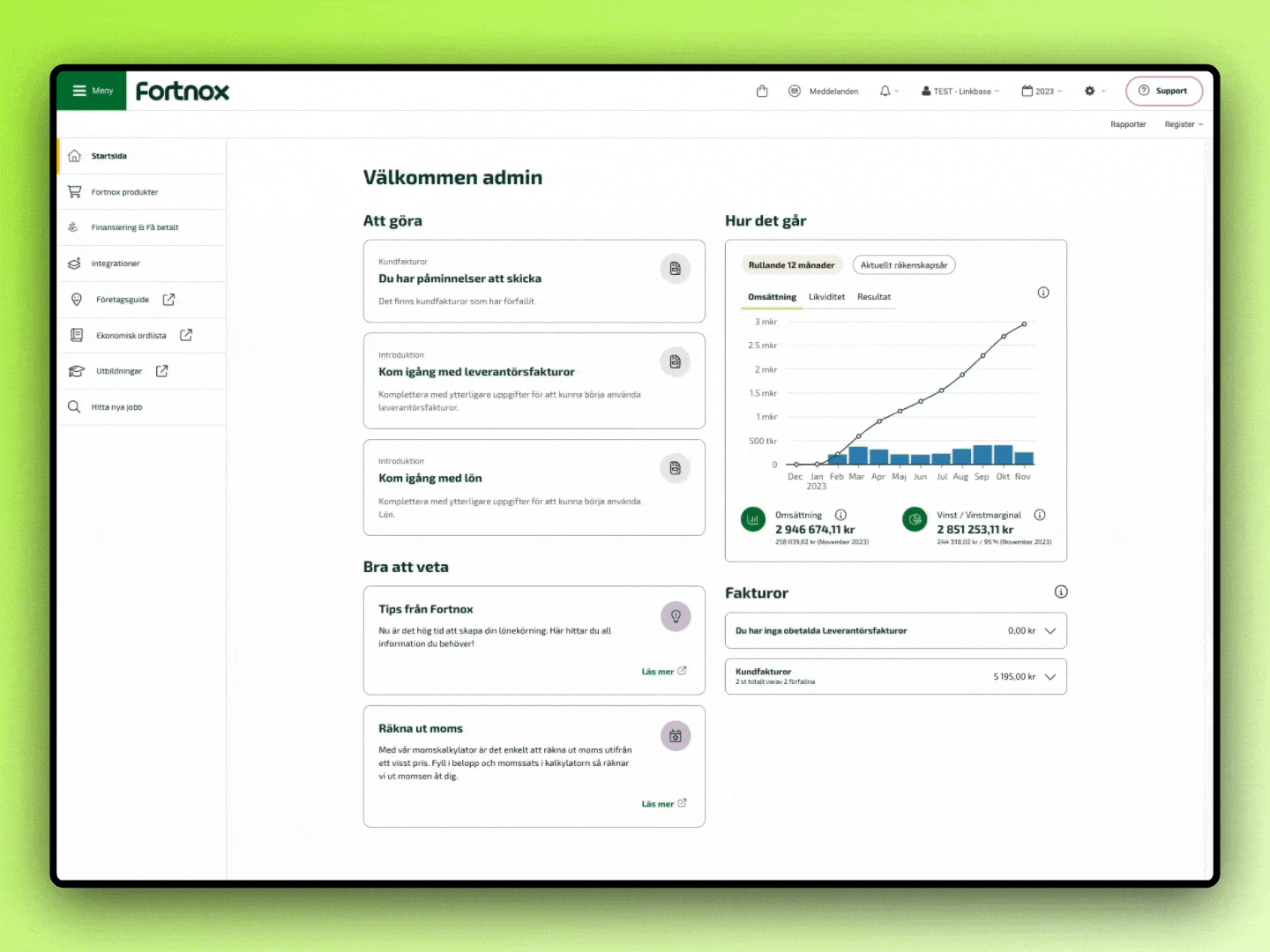1270x952 pixels.
Task: Click Läs mer under Tips från Fortnox
Action: click(664, 672)
